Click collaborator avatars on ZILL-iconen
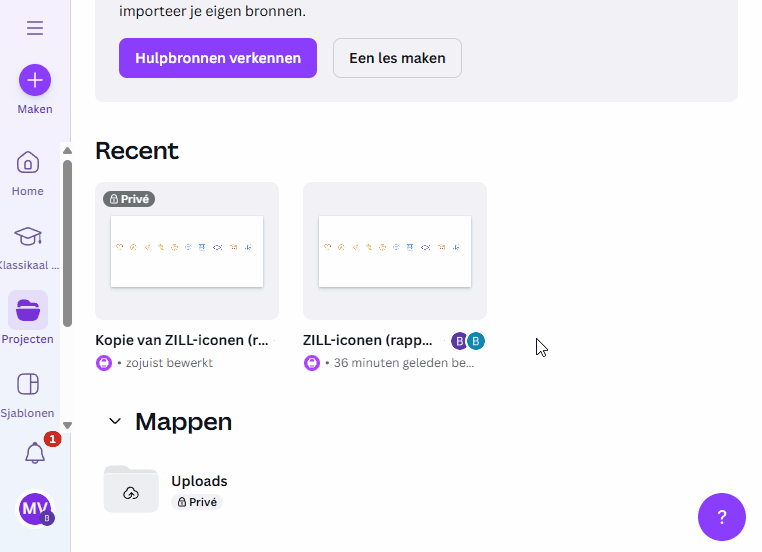The image size is (762, 552). click(467, 341)
